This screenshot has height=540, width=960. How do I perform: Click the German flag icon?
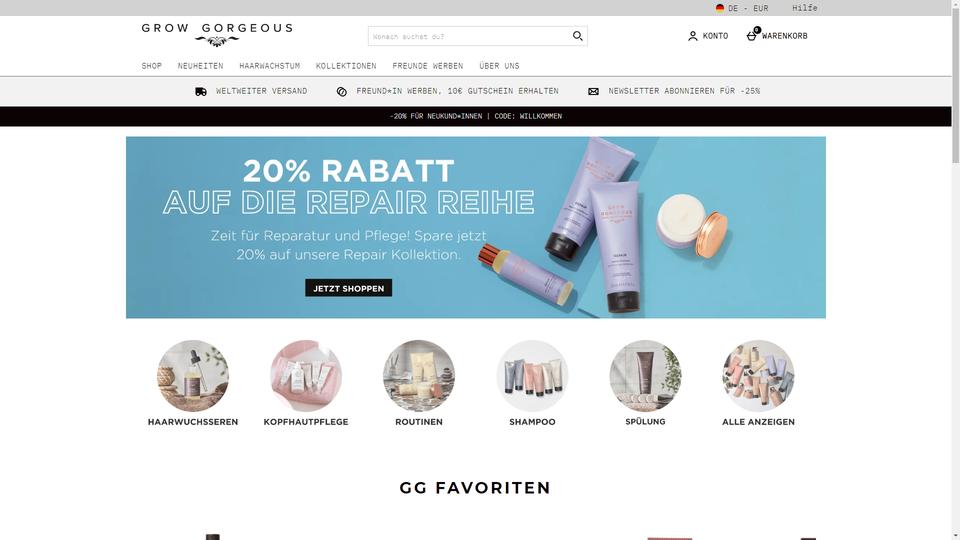(x=720, y=8)
